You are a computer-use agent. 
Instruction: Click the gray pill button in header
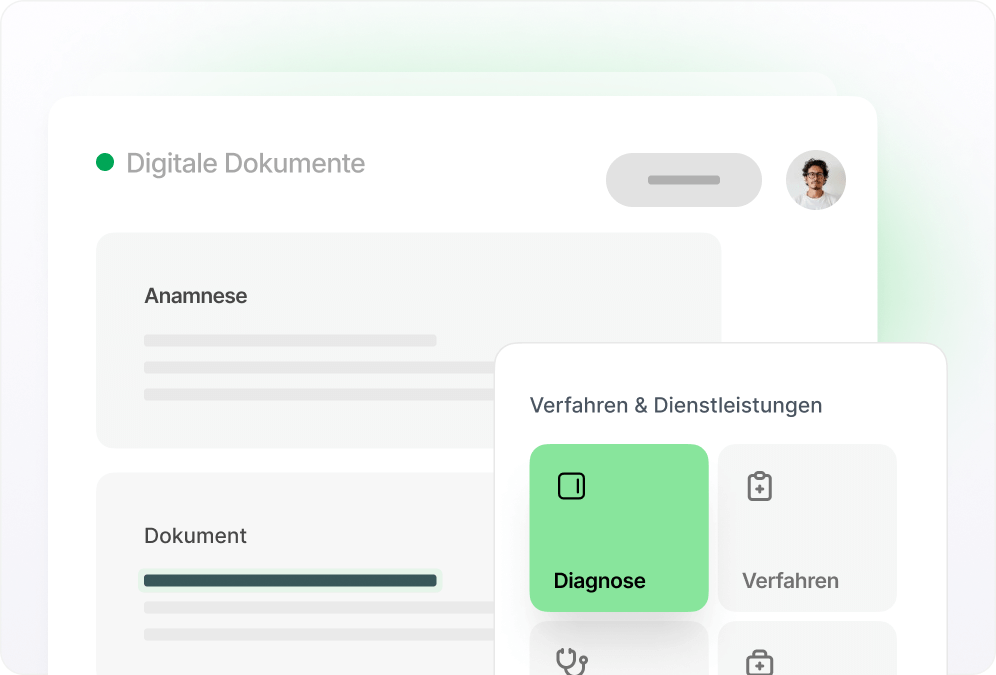click(x=683, y=180)
